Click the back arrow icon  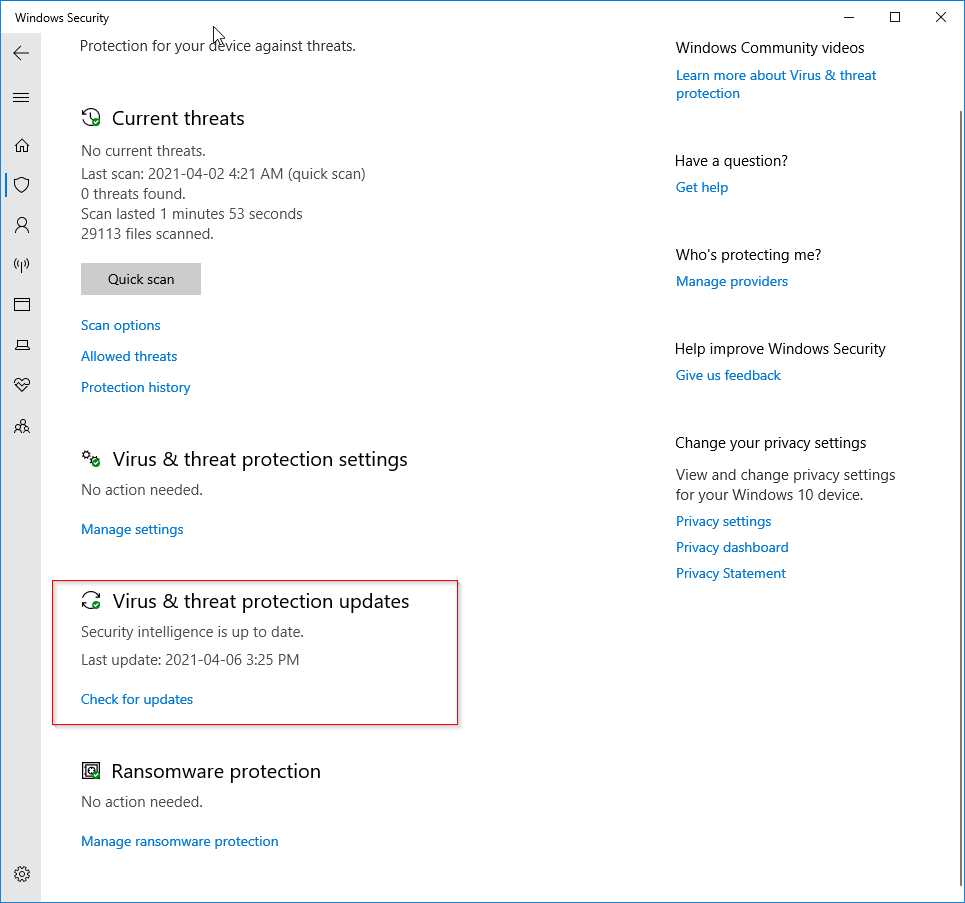[21, 53]
